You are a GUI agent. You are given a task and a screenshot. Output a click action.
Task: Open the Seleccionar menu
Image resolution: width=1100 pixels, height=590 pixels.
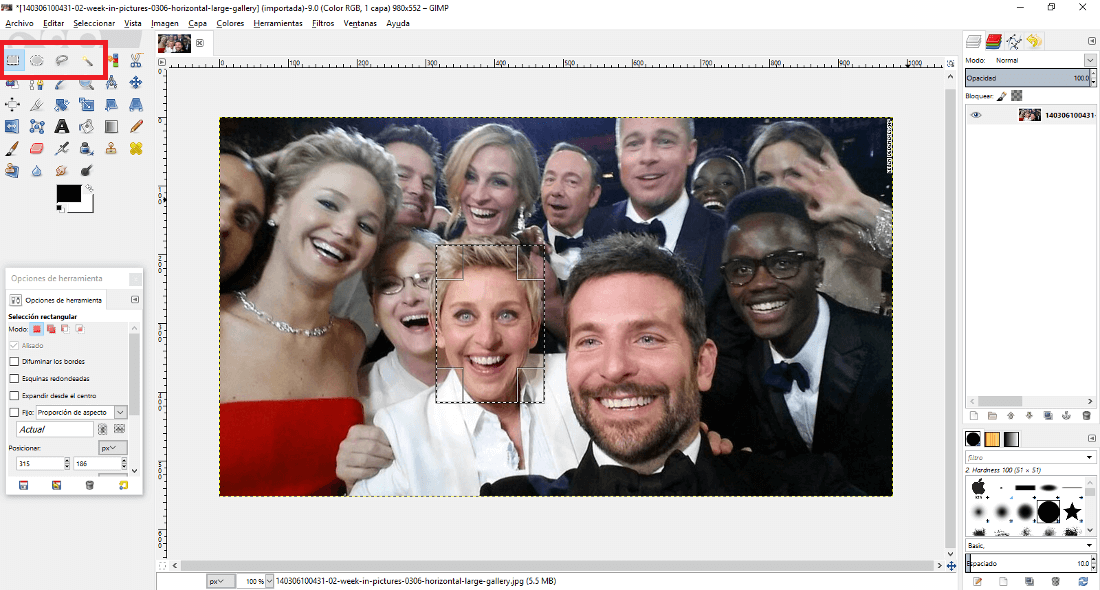(94, 23)
